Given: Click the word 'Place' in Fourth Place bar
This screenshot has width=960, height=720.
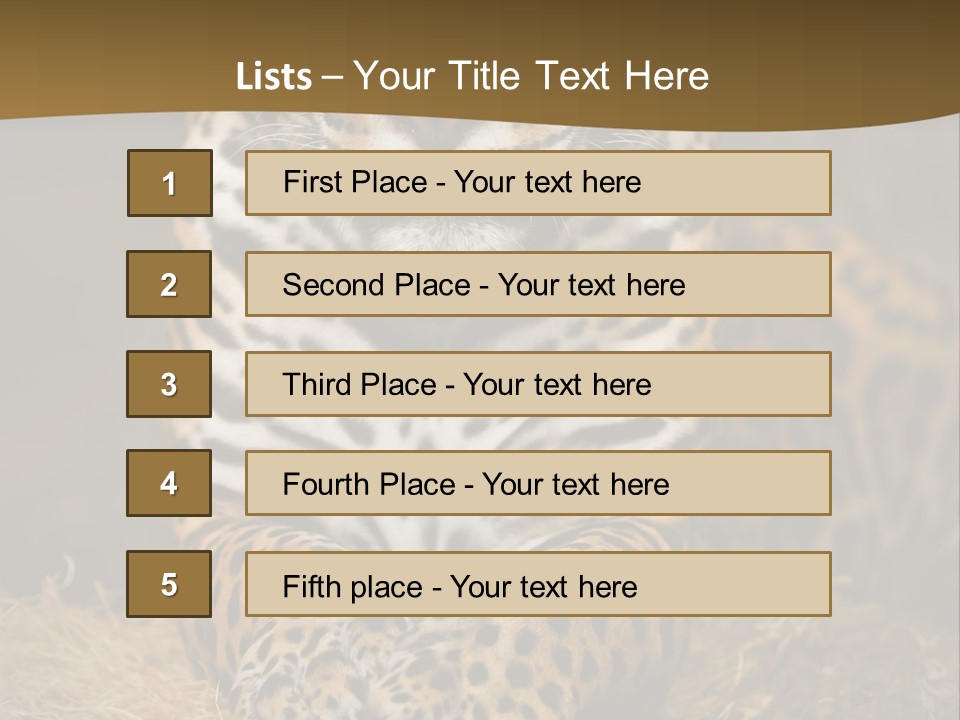Looking at the screenshot, I should [414, 485].
